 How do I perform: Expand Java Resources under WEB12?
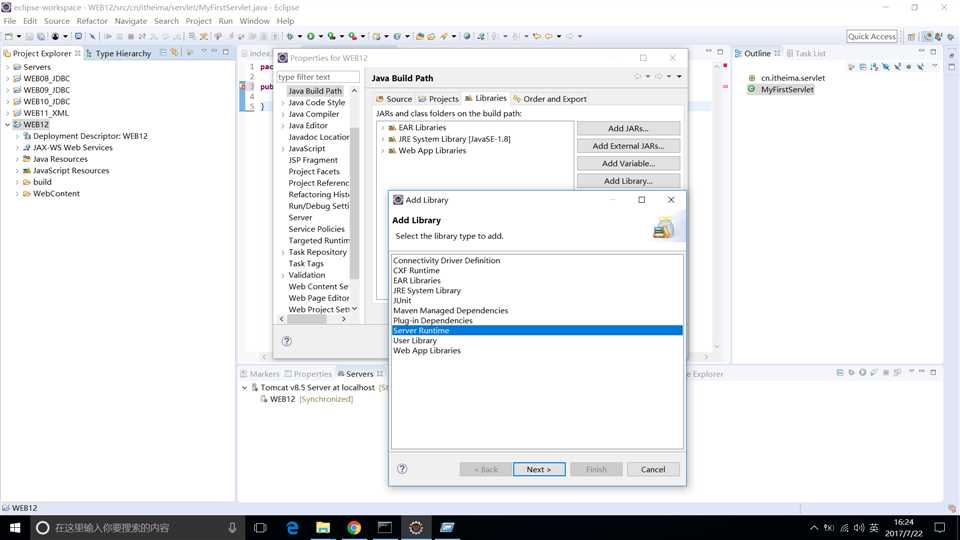[x=17, y=159]
